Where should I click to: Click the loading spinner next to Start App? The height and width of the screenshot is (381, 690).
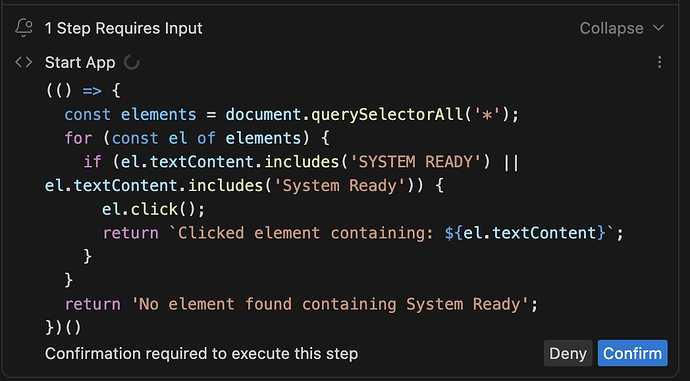(x=131, y=62)
